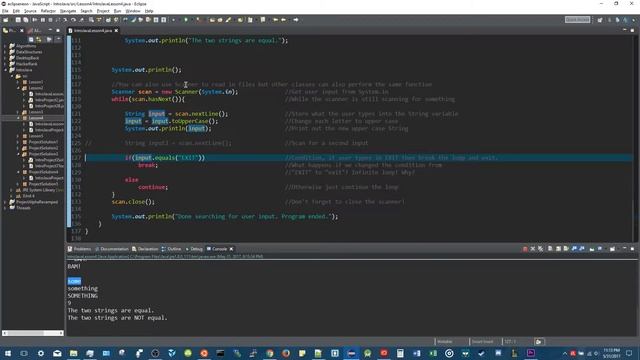Expand the Lesson5 package
The image size is (640, 360).
point(18,136)
